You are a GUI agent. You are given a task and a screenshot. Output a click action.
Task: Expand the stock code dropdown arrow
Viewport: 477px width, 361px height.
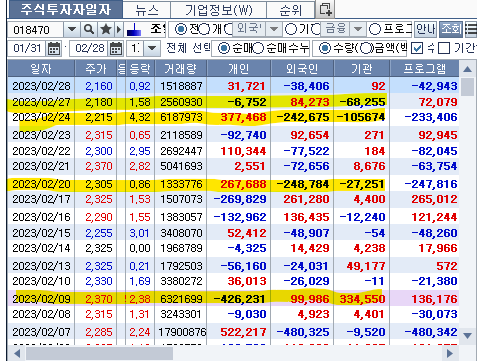[x=71, y=30]
